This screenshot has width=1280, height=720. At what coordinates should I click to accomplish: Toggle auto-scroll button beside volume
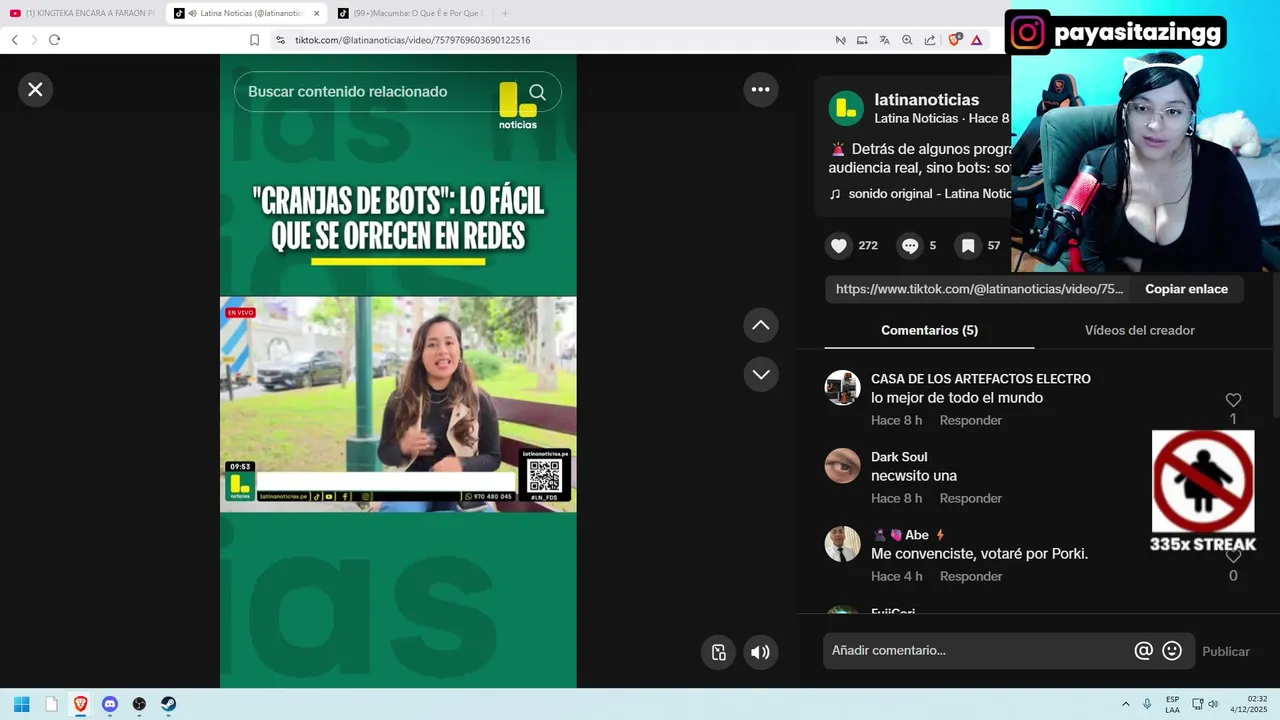(x=718, y=652)
